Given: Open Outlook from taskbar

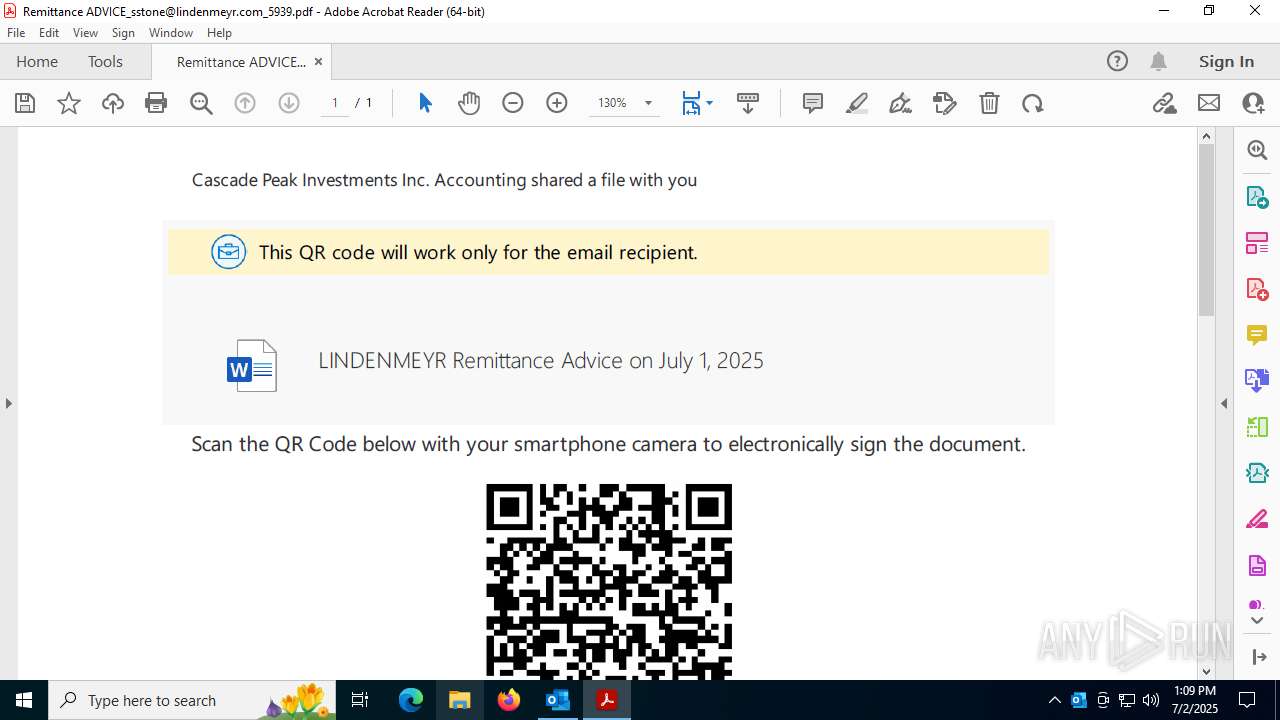Looking at the screenshot, I should tap(557, 700).
